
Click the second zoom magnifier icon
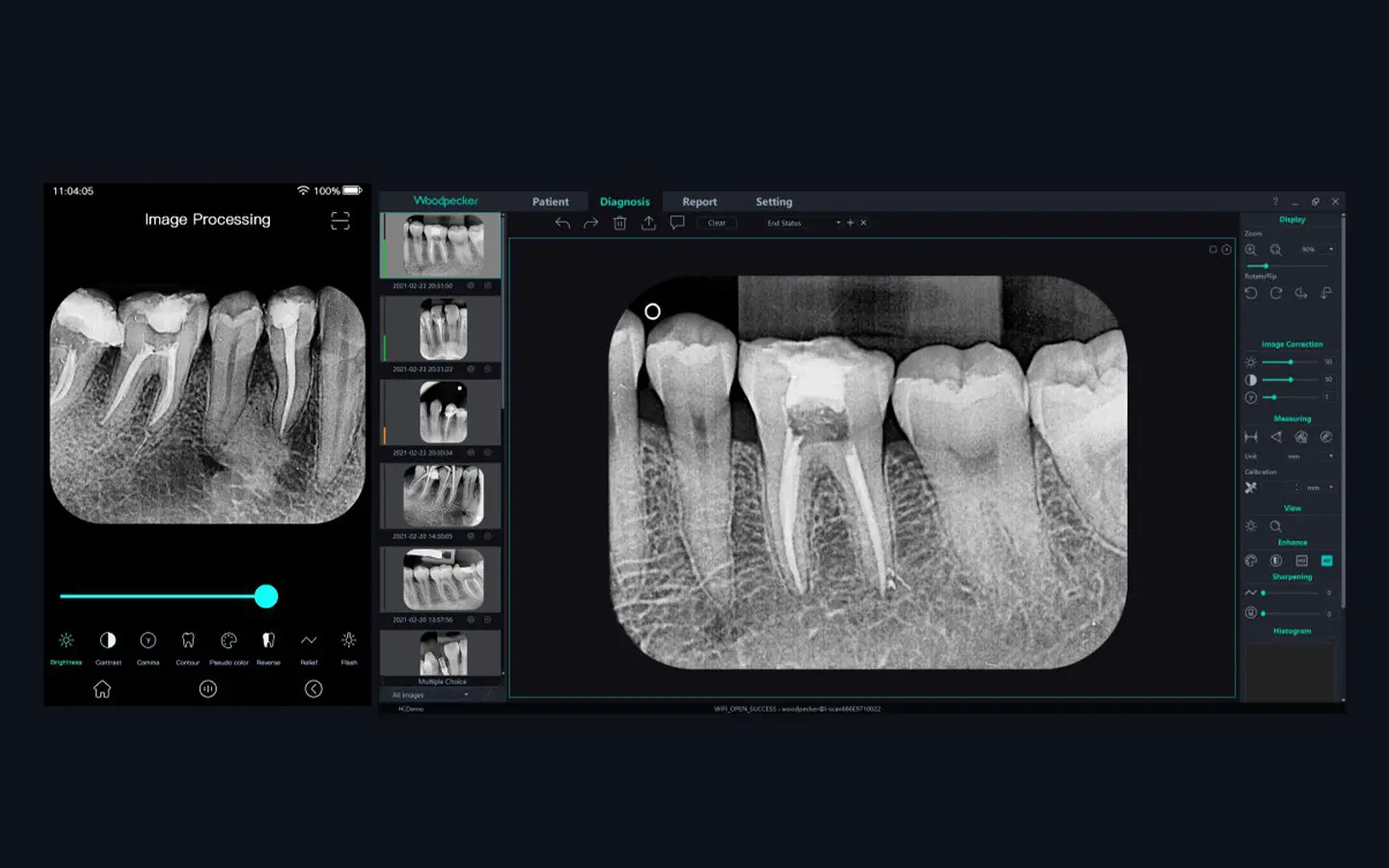click(1276, 250)
